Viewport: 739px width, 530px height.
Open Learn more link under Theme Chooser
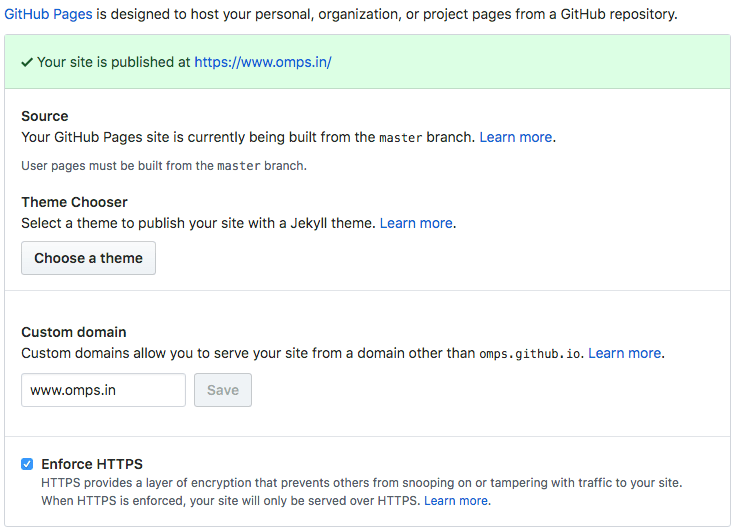coord(416,223)
